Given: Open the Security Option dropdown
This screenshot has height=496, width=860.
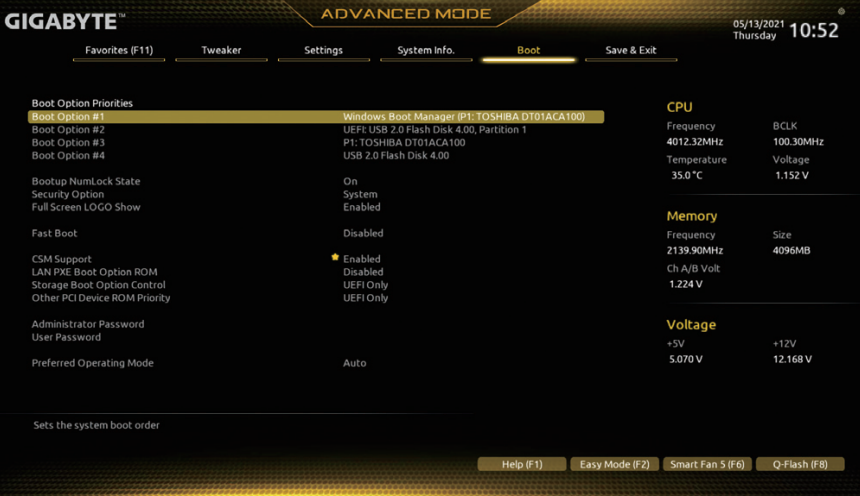Looking at the screenshot, I should 360,194.
